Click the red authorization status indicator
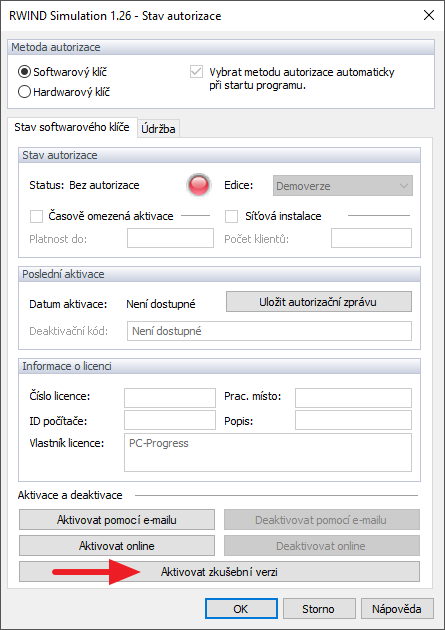 [x=199, y=185]
